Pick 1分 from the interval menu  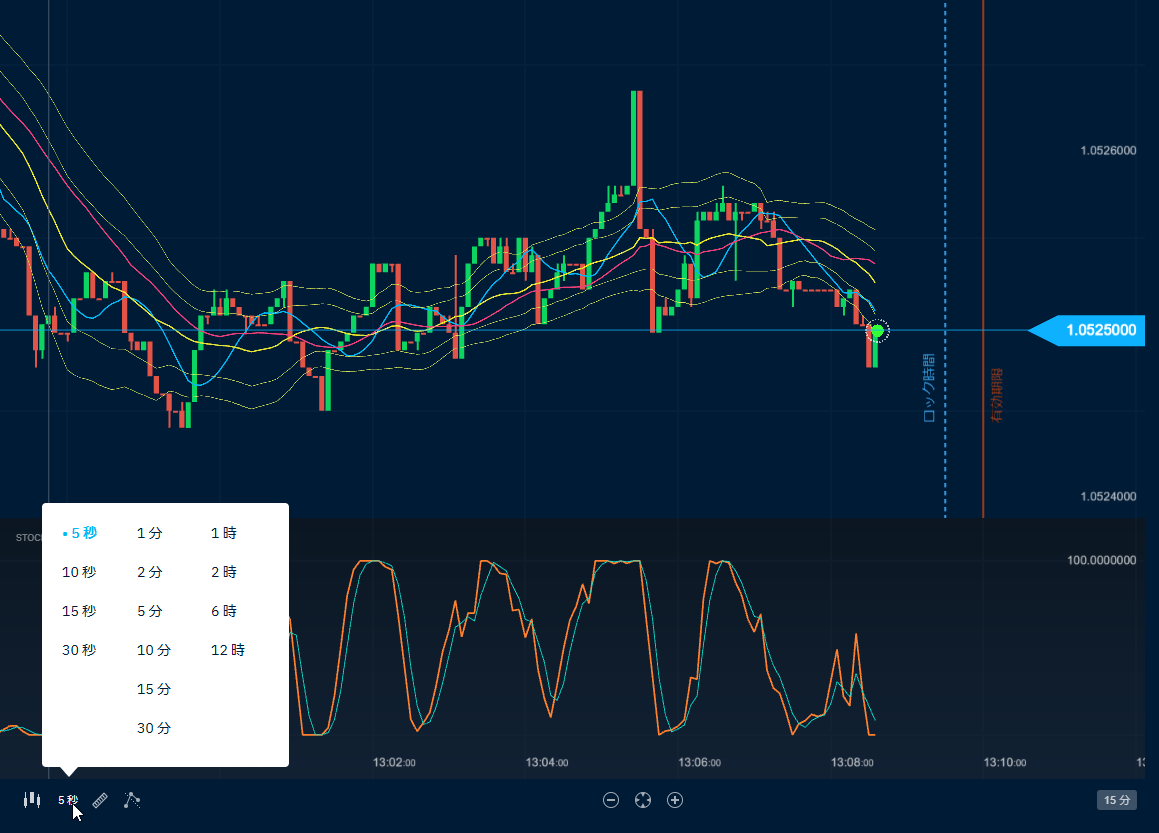pos(150,533)
